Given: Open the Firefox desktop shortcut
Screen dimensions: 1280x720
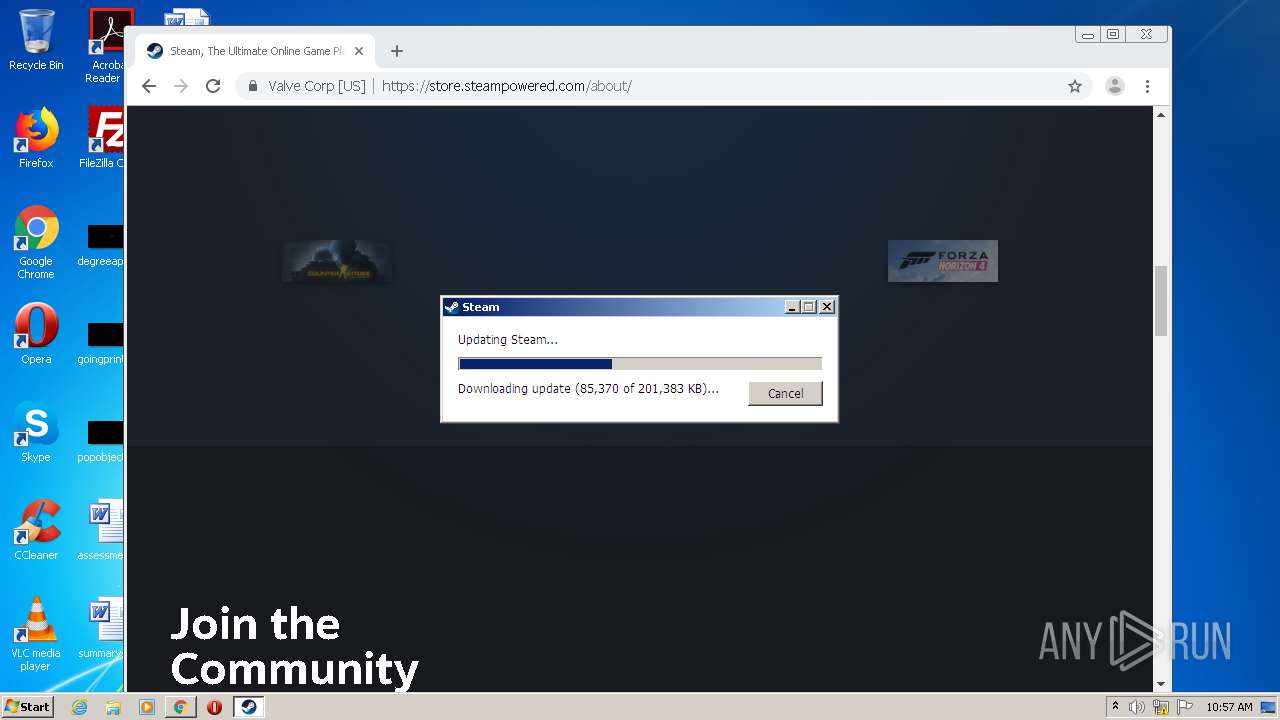Looking at the screenshot, I should click(36, 138).
